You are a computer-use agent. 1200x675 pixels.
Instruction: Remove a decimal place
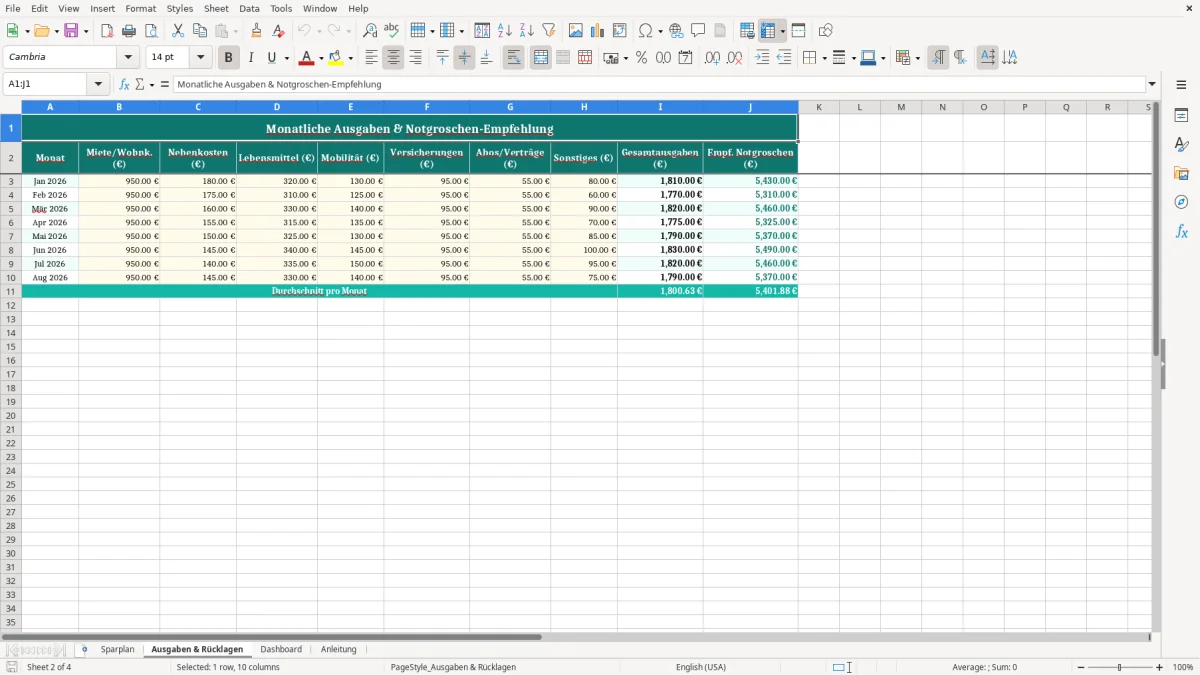(734, 58)
